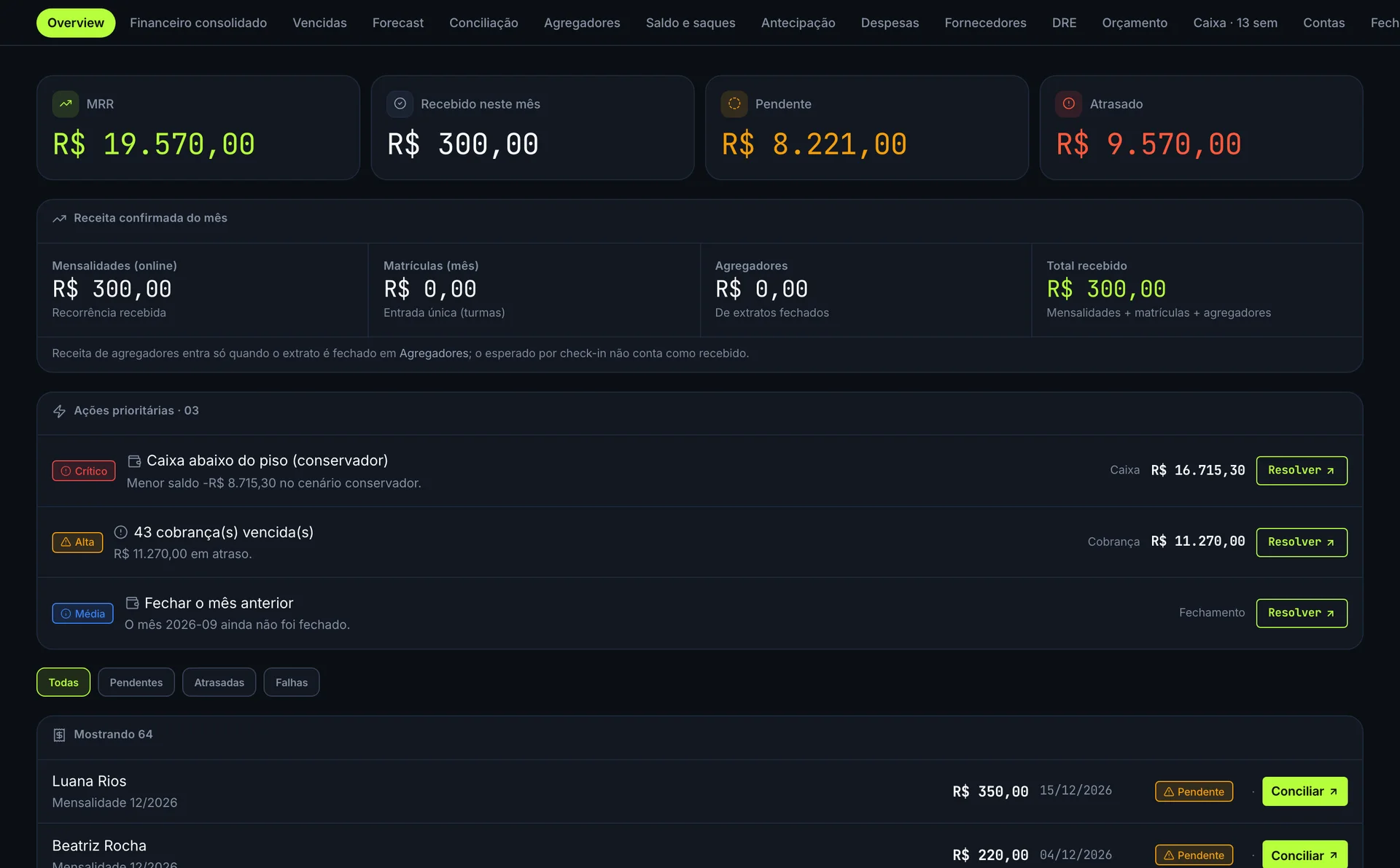Click the clock icon beside 43 cobrança(s) vencida(s)
This screenshot has width=1400, height=868.
point(121,532)
